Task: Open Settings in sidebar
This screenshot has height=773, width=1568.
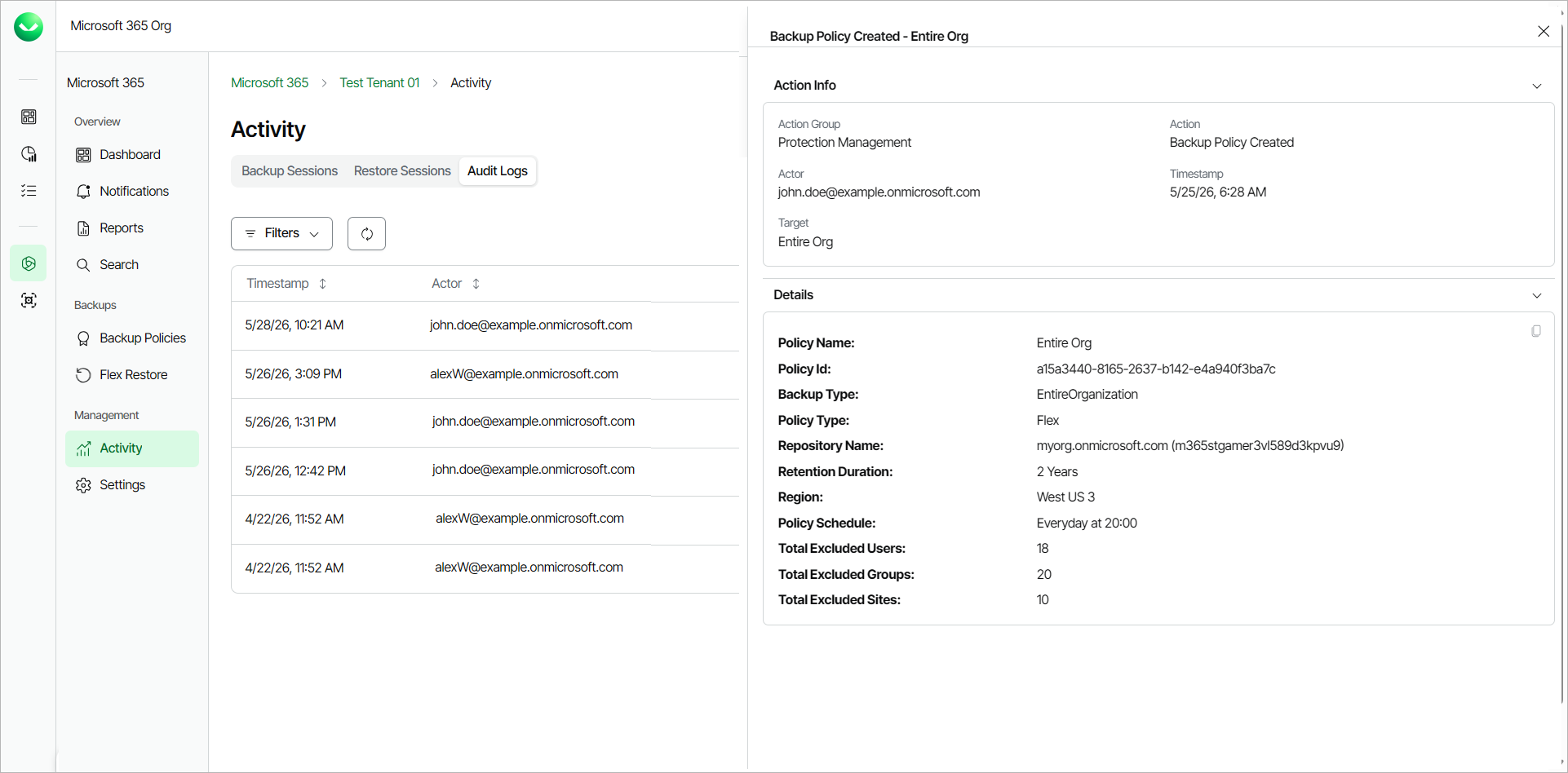Action: [132, 485]
